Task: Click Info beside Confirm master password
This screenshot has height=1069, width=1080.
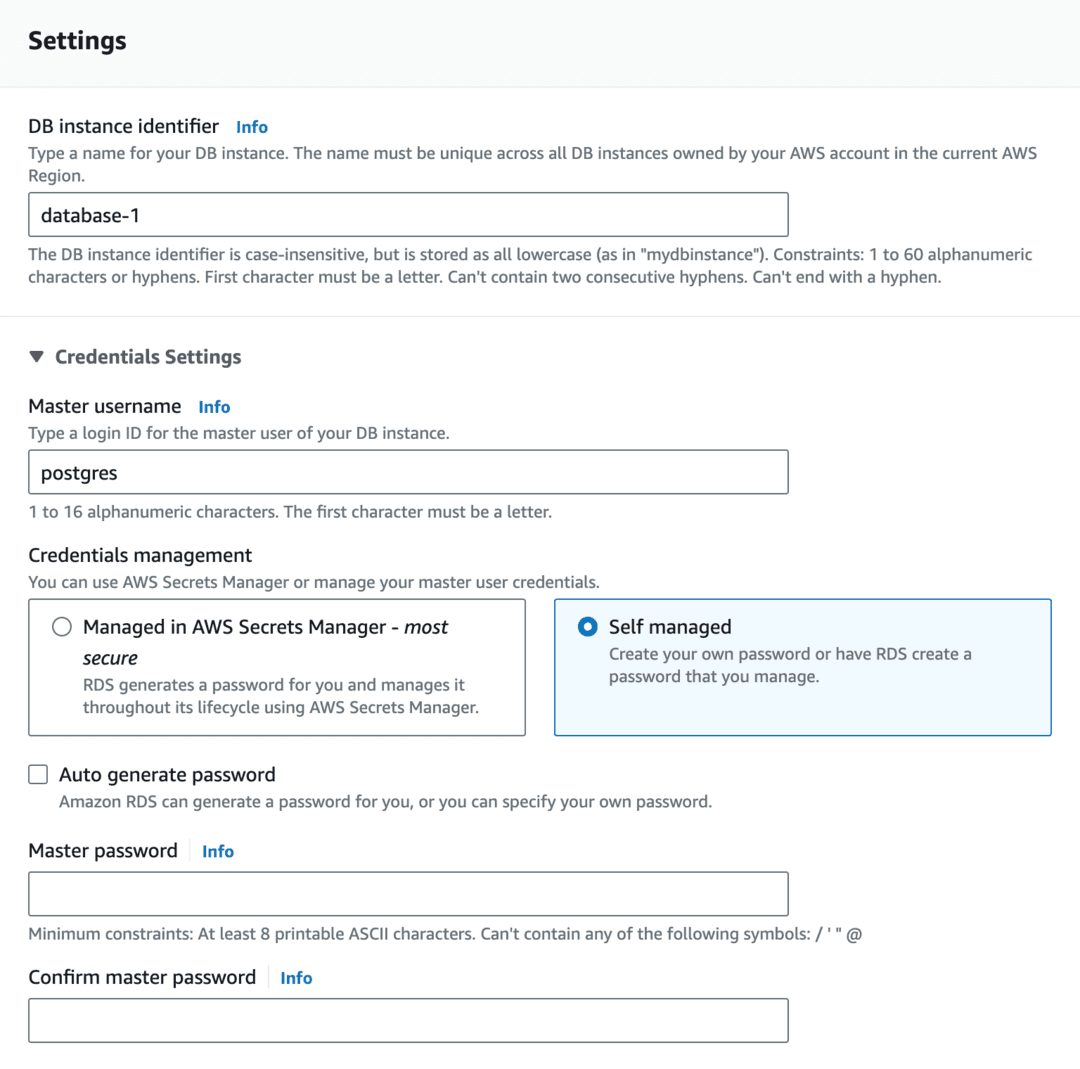Action: [296, 978]
